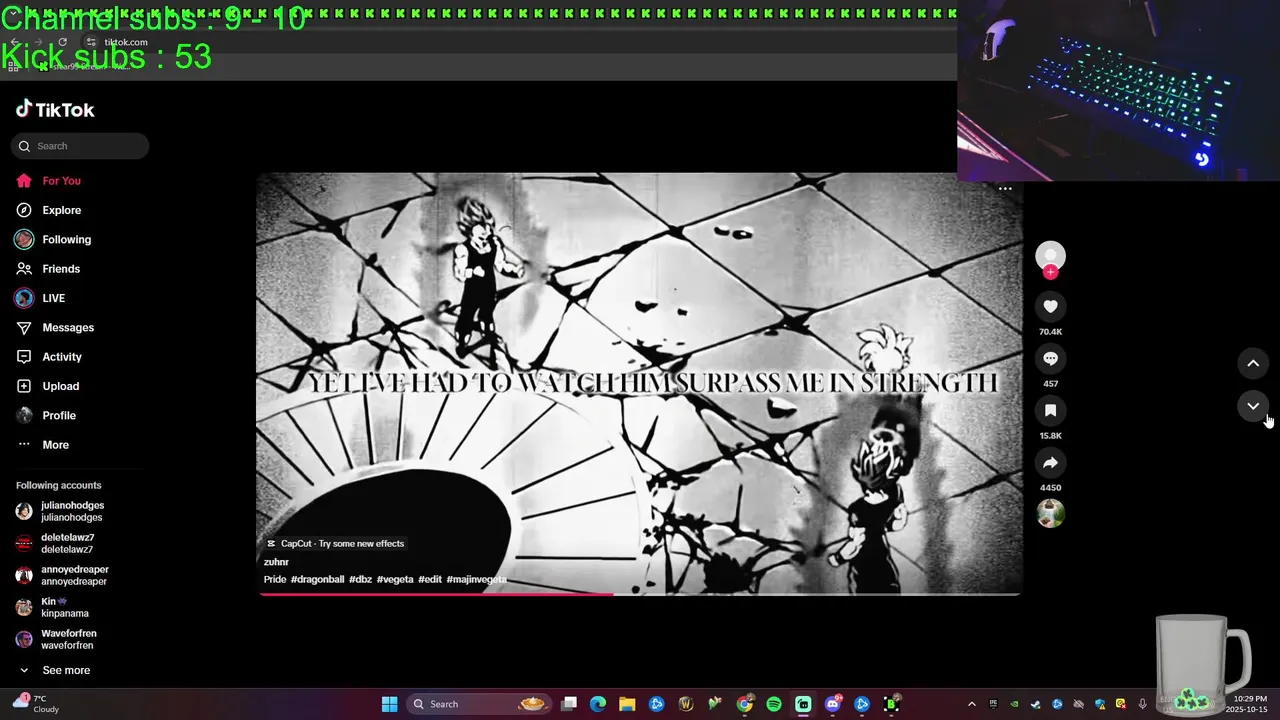Open the green-and-black B icon in the taskbar
1280x720 pixels.
892,704
